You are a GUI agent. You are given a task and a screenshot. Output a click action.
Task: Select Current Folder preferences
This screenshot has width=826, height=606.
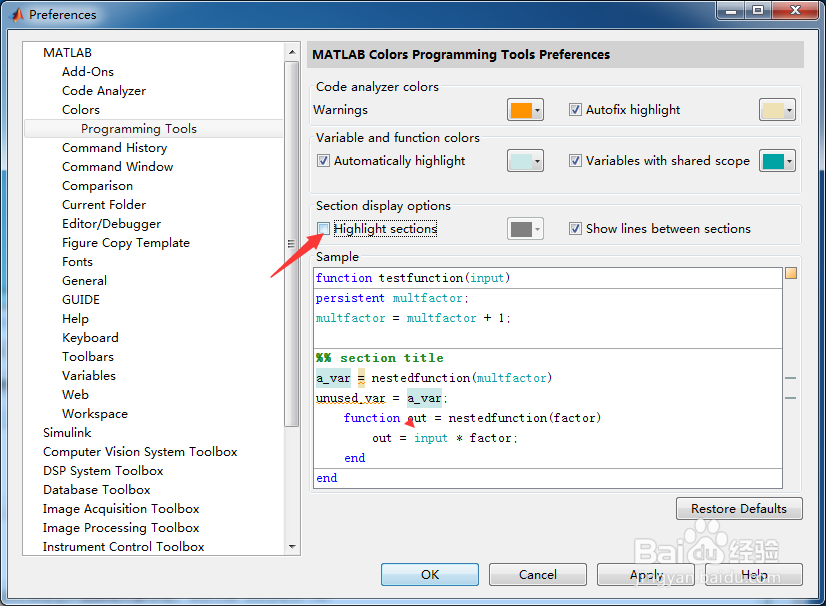(104, 204)
